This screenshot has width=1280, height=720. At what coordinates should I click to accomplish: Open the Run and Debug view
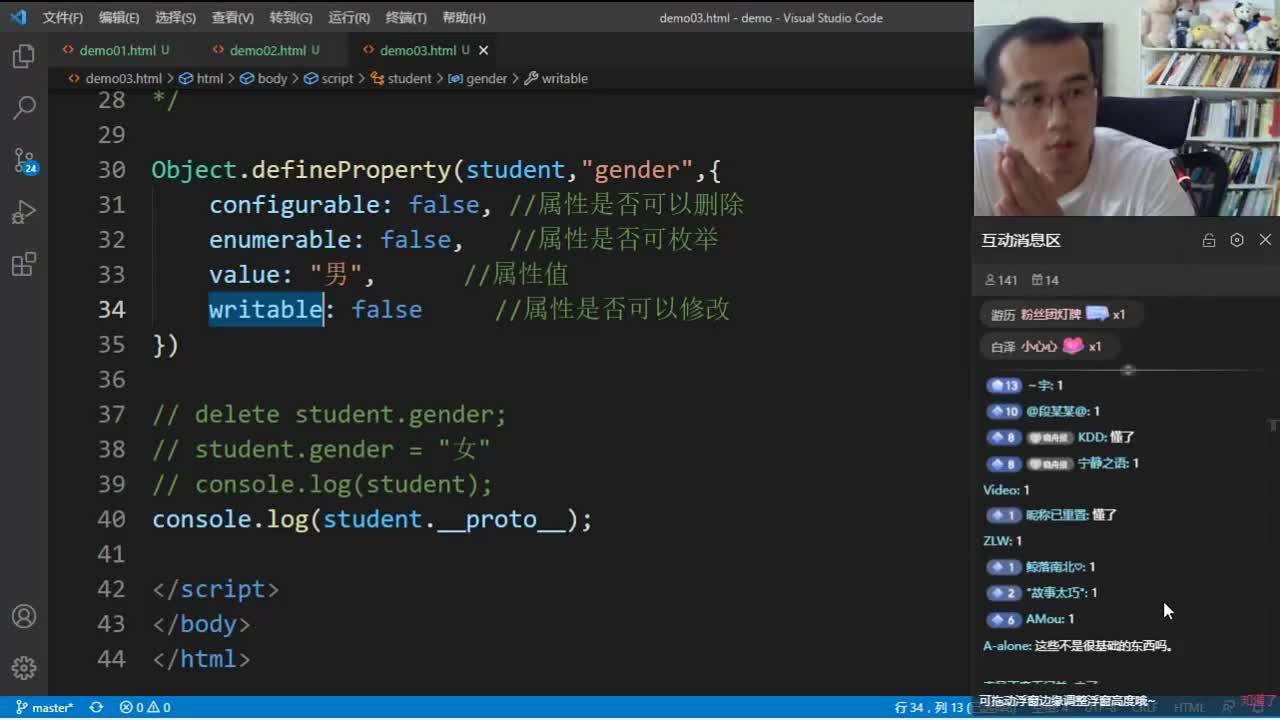[x=24, y=212]
